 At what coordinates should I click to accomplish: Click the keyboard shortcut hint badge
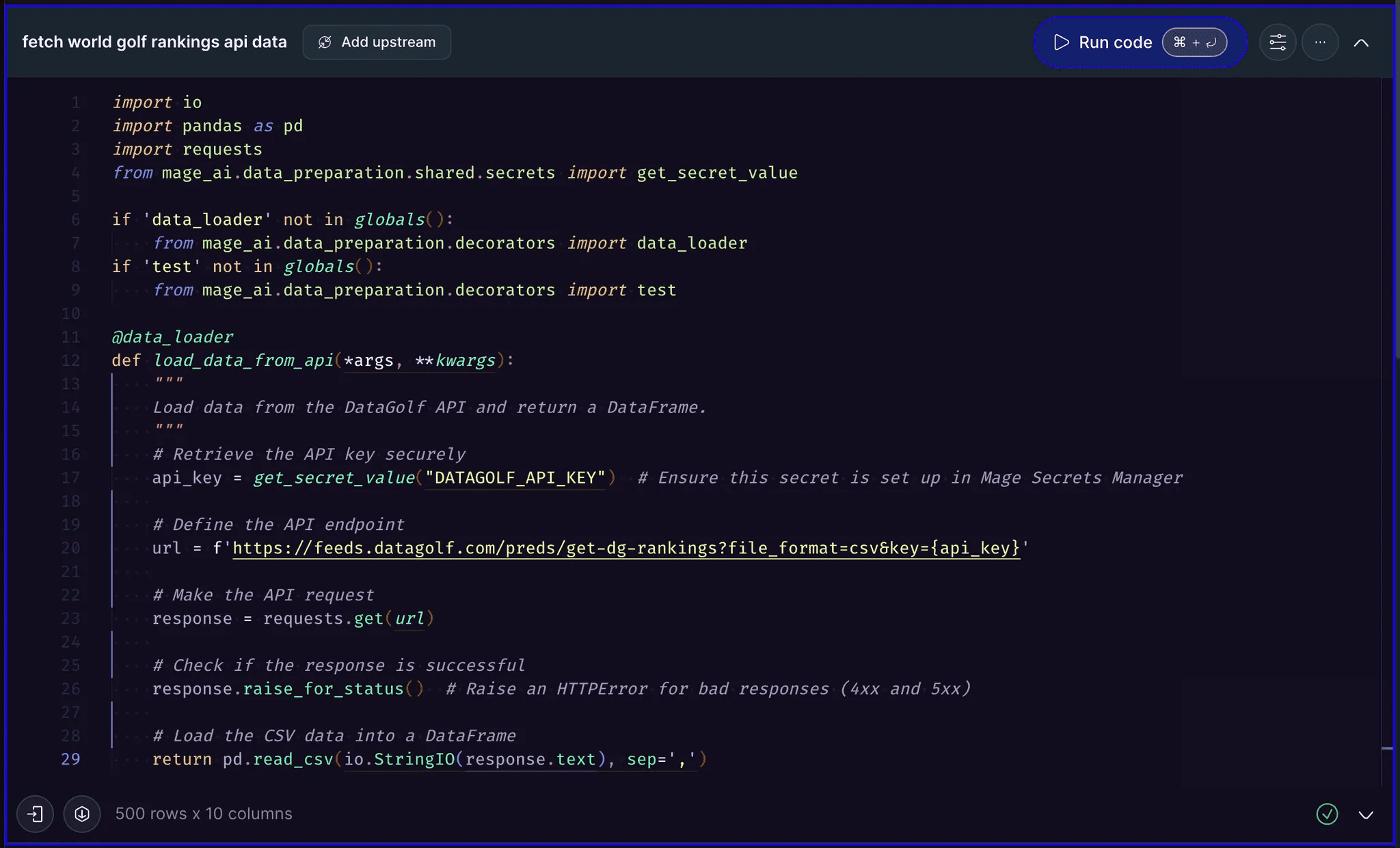pos(1194,42)
